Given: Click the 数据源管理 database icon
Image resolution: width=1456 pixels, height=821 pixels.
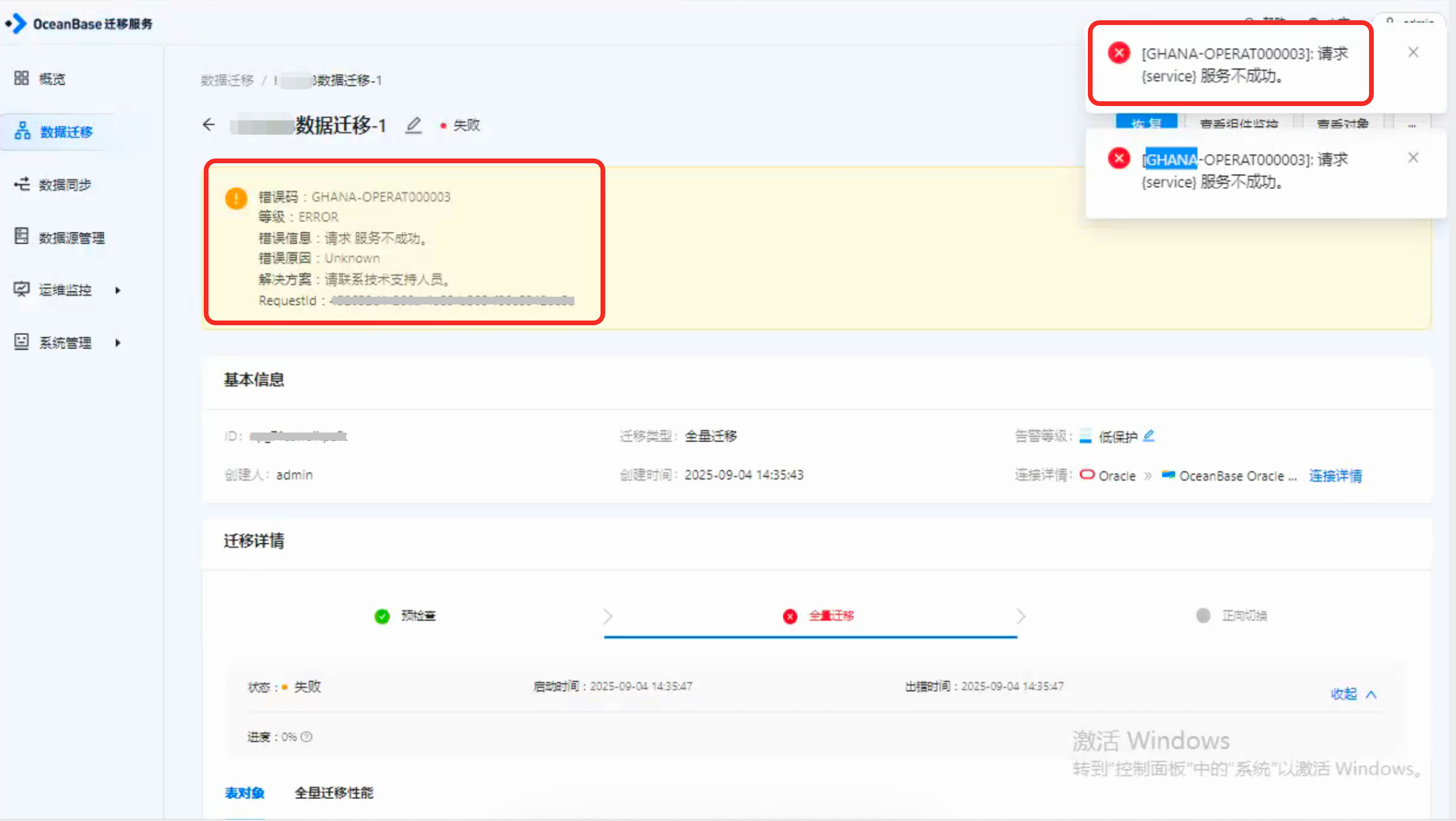Looking at the screenshot, I should (21, 236).
